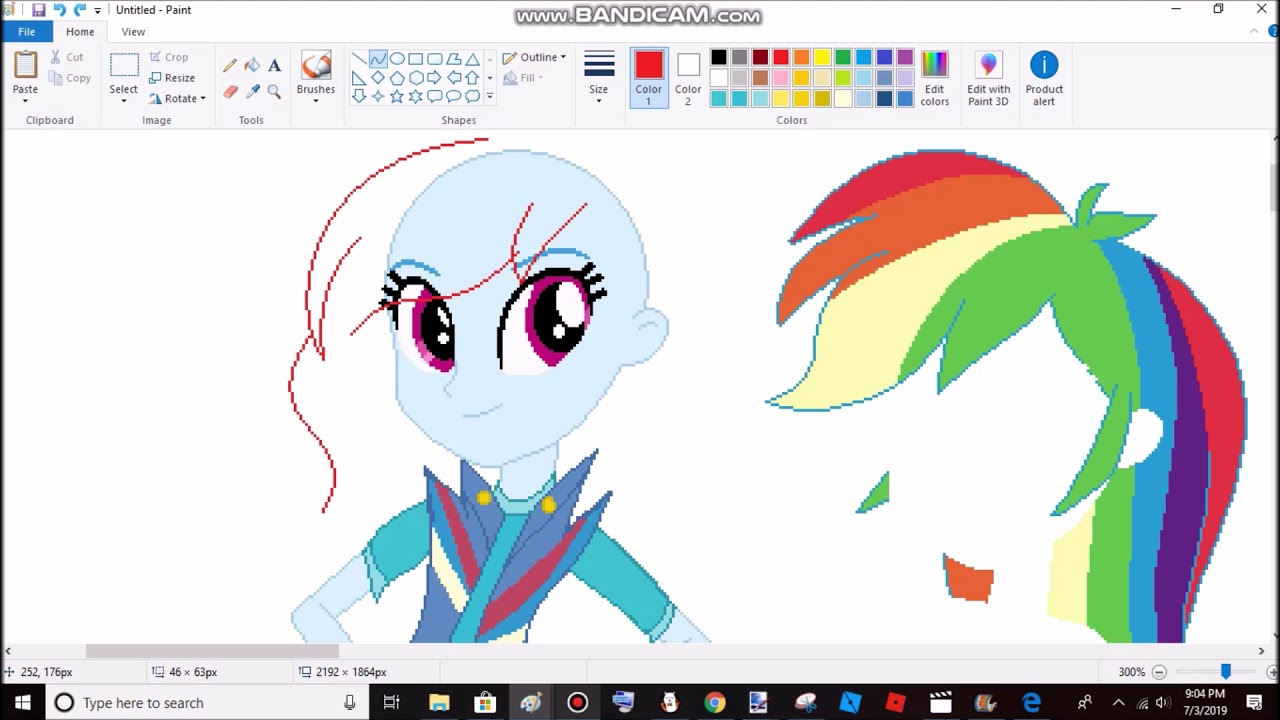The width and height of the screenshot is (1280, 720).
Task: Click the horizontal scrollbar right arrow
Action: coord(1261,651)
